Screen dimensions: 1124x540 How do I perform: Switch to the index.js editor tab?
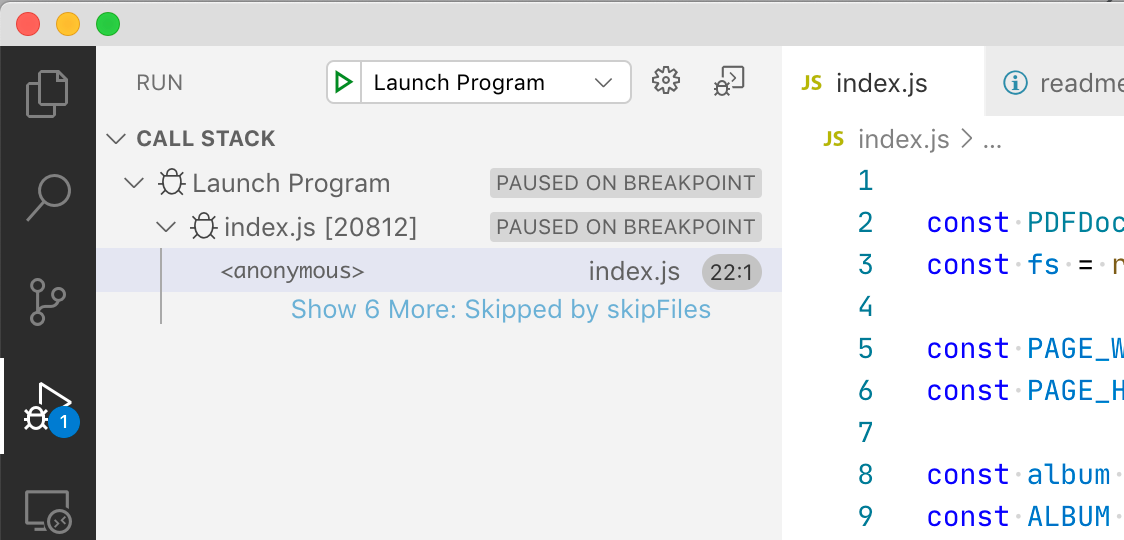click(x=880, y=83)
